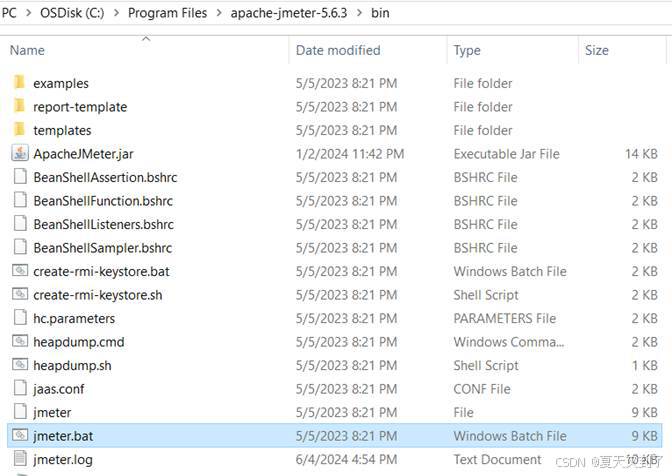Image resolution: width=672 pixels, height=476 pixels.
Task: Click the create-rmi-keystore.bat batch icon
Action: 20,270
